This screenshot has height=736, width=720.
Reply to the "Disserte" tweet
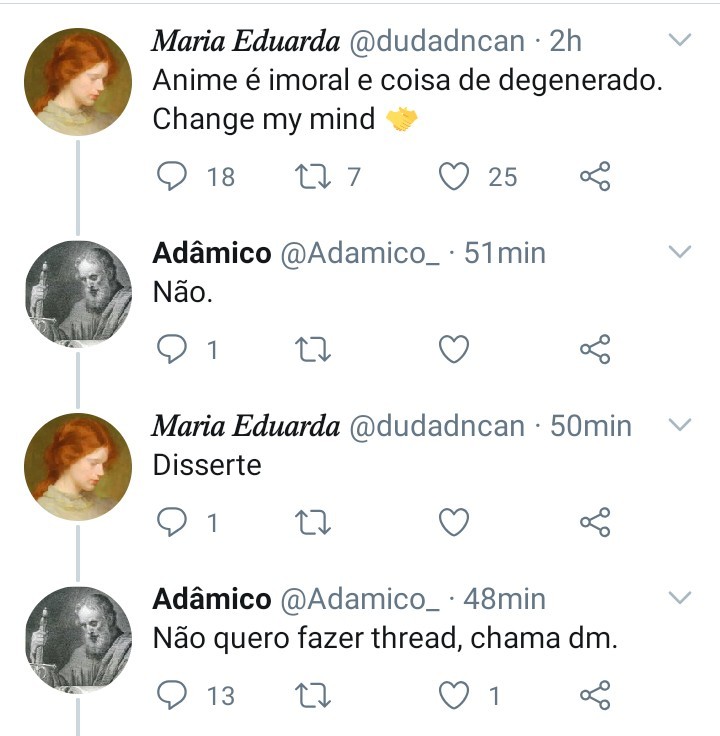click(x=173, y=522)
